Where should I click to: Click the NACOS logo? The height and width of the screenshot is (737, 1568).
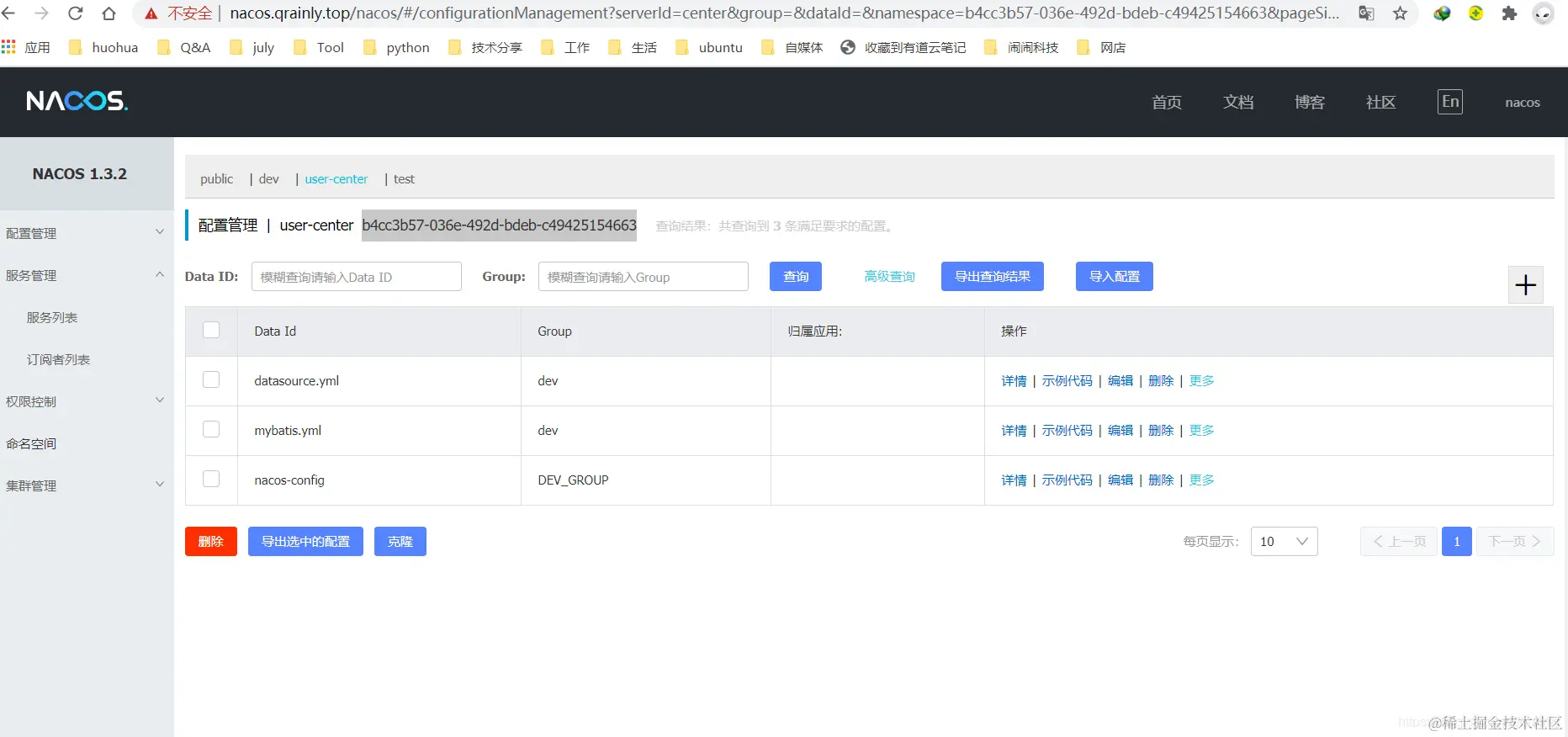(x=77, y=101)
